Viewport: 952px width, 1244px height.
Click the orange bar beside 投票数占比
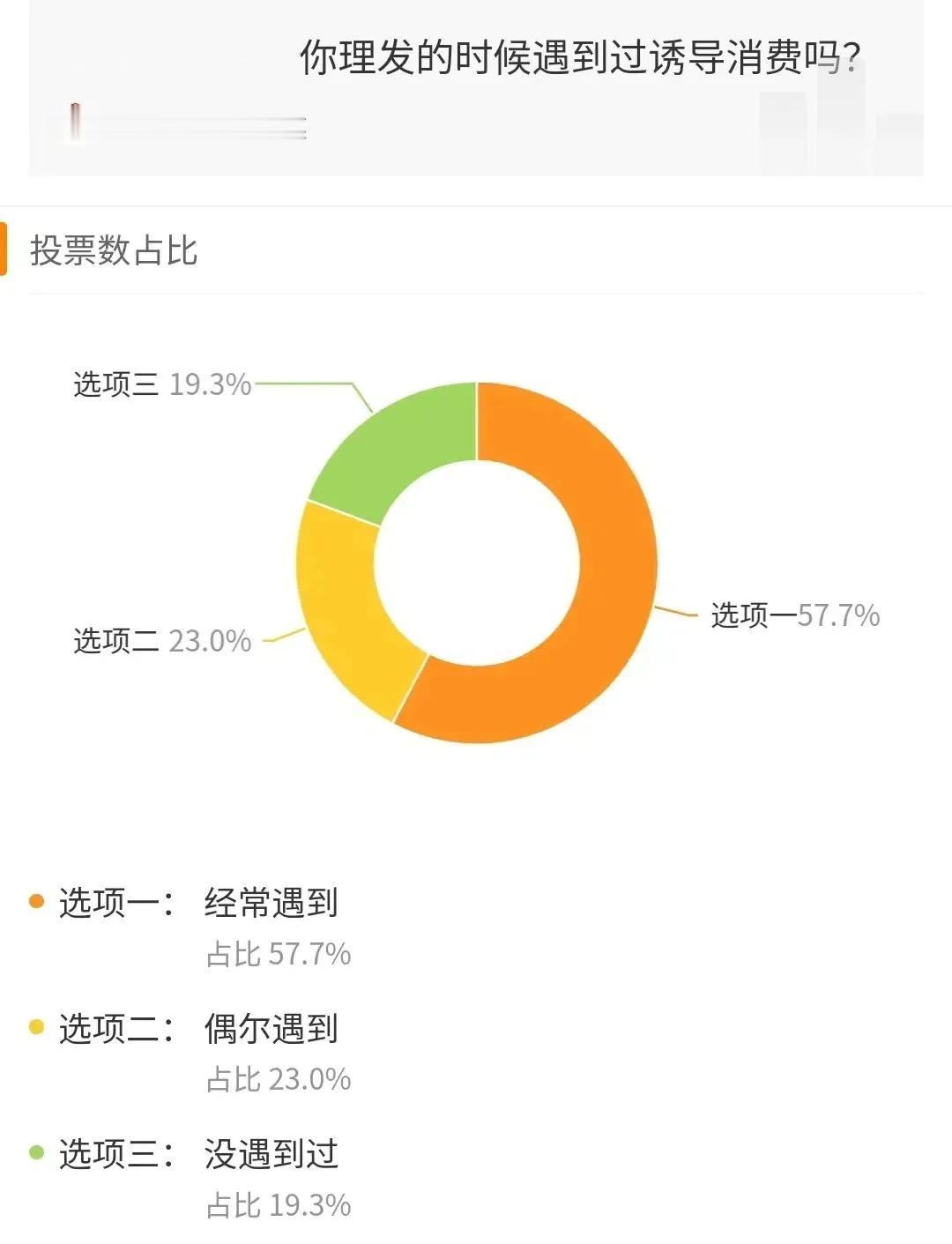pos(4,250)
